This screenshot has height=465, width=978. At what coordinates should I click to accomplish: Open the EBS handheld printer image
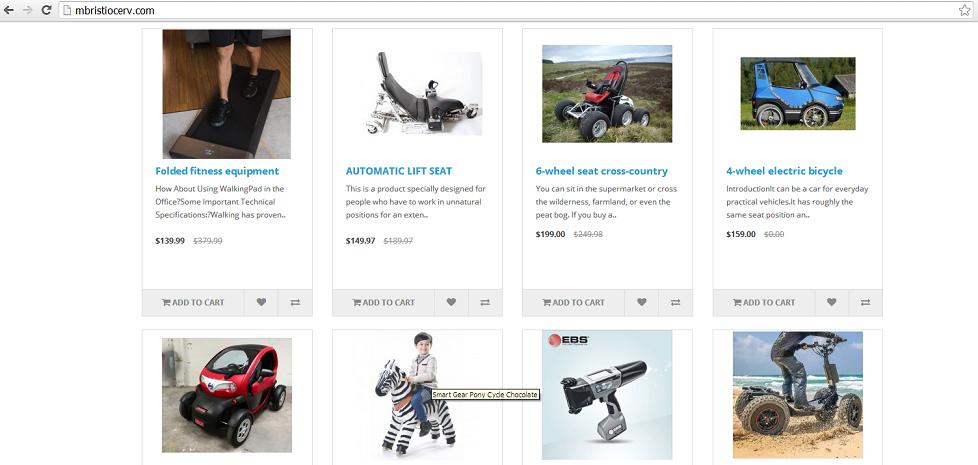pyautogui.click(x=607, y=395)
